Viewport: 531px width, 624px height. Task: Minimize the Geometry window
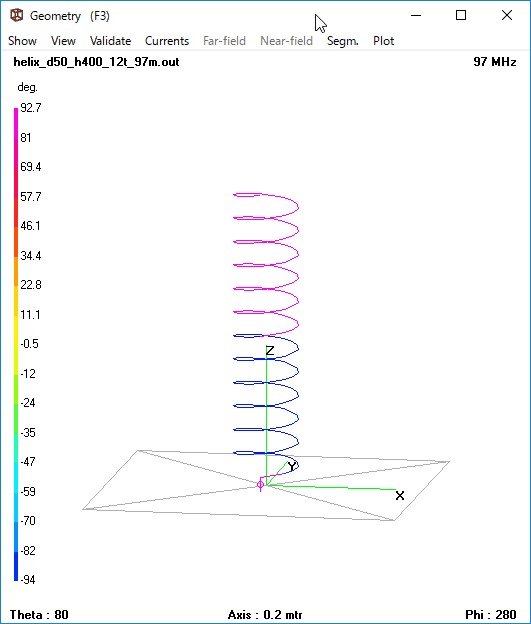pyautogui.click(x=416, y=16)
